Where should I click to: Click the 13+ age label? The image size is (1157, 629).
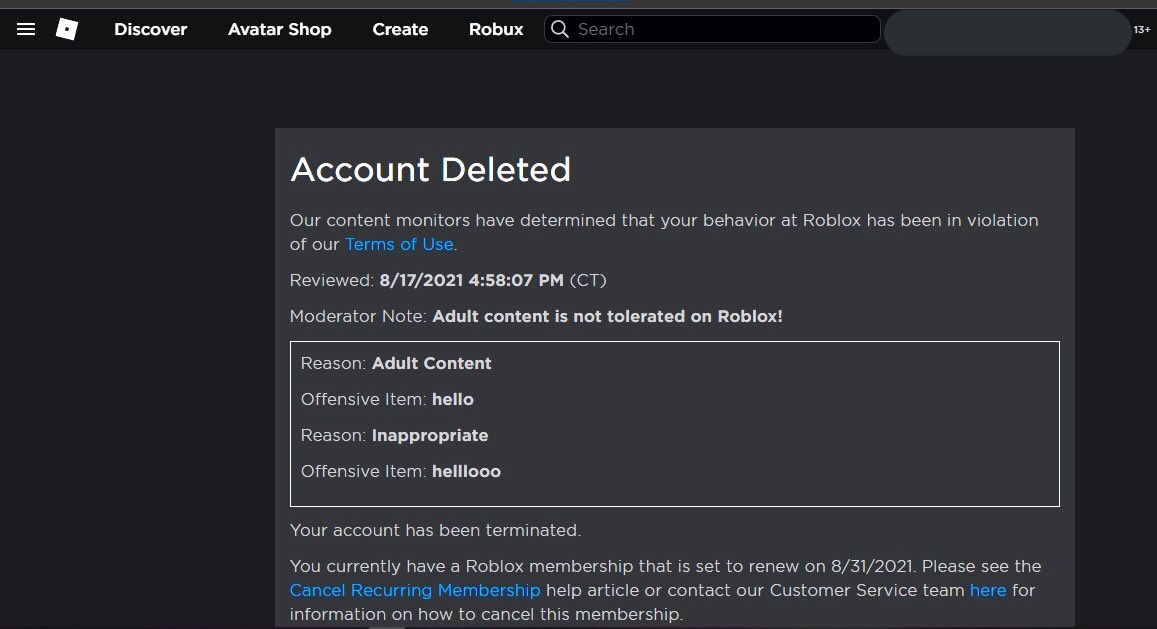pyautogui.click(x=1142, y=30)
